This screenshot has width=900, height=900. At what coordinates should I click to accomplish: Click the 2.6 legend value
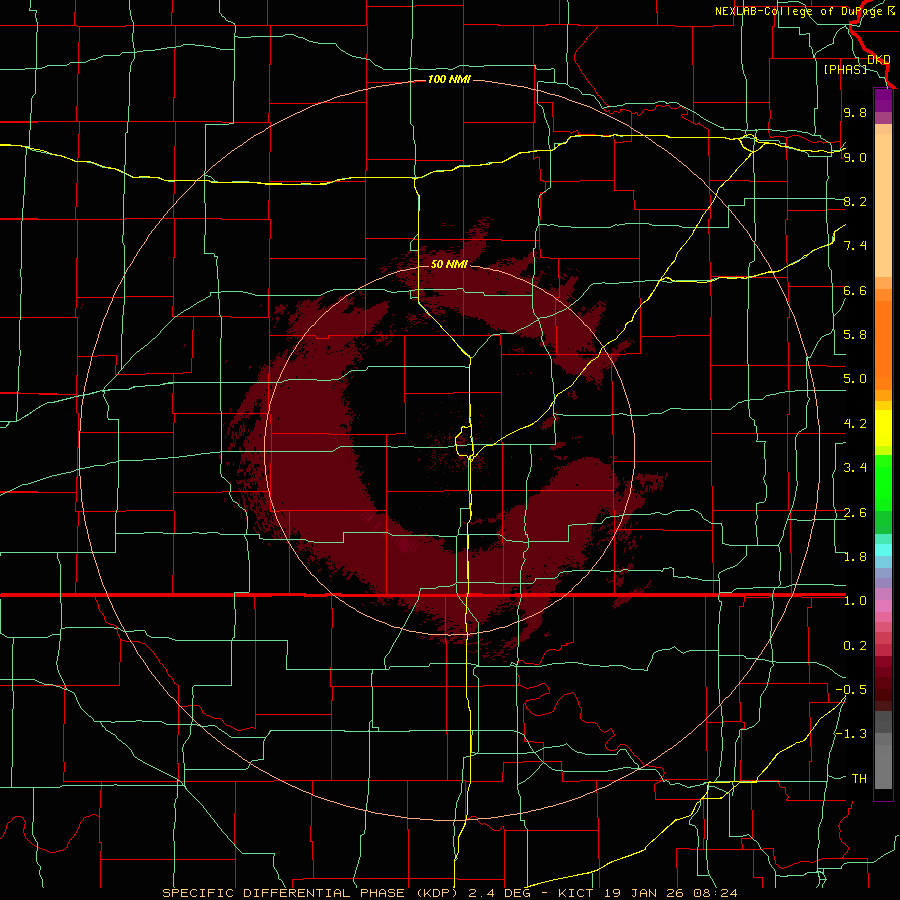tap(855, 513)
